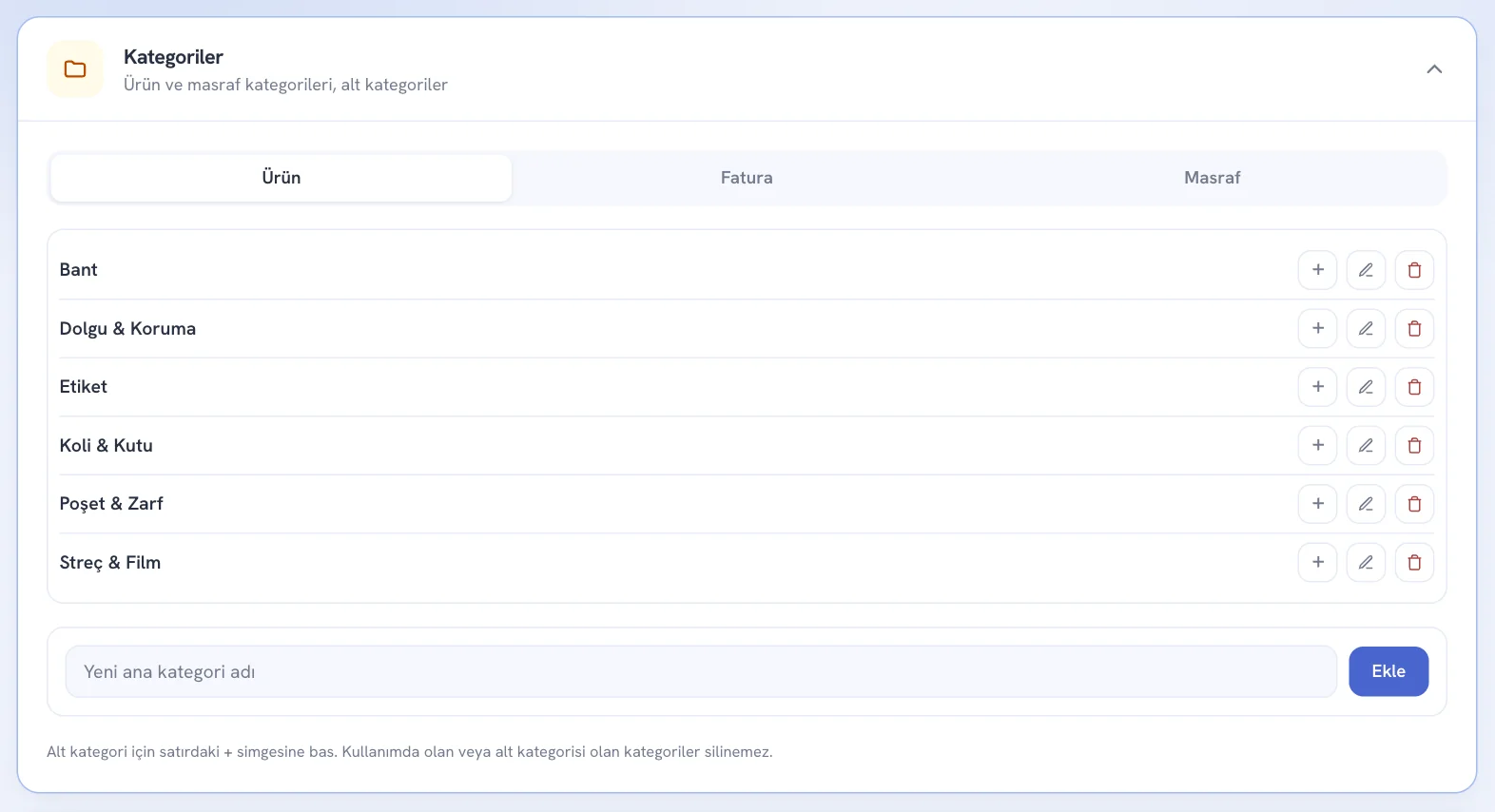Image resolution: width=1495 pixels, height=812 pixels.
Task: Open the Masraf tab
Action: pyautogui.click(x=1212, y=178)
